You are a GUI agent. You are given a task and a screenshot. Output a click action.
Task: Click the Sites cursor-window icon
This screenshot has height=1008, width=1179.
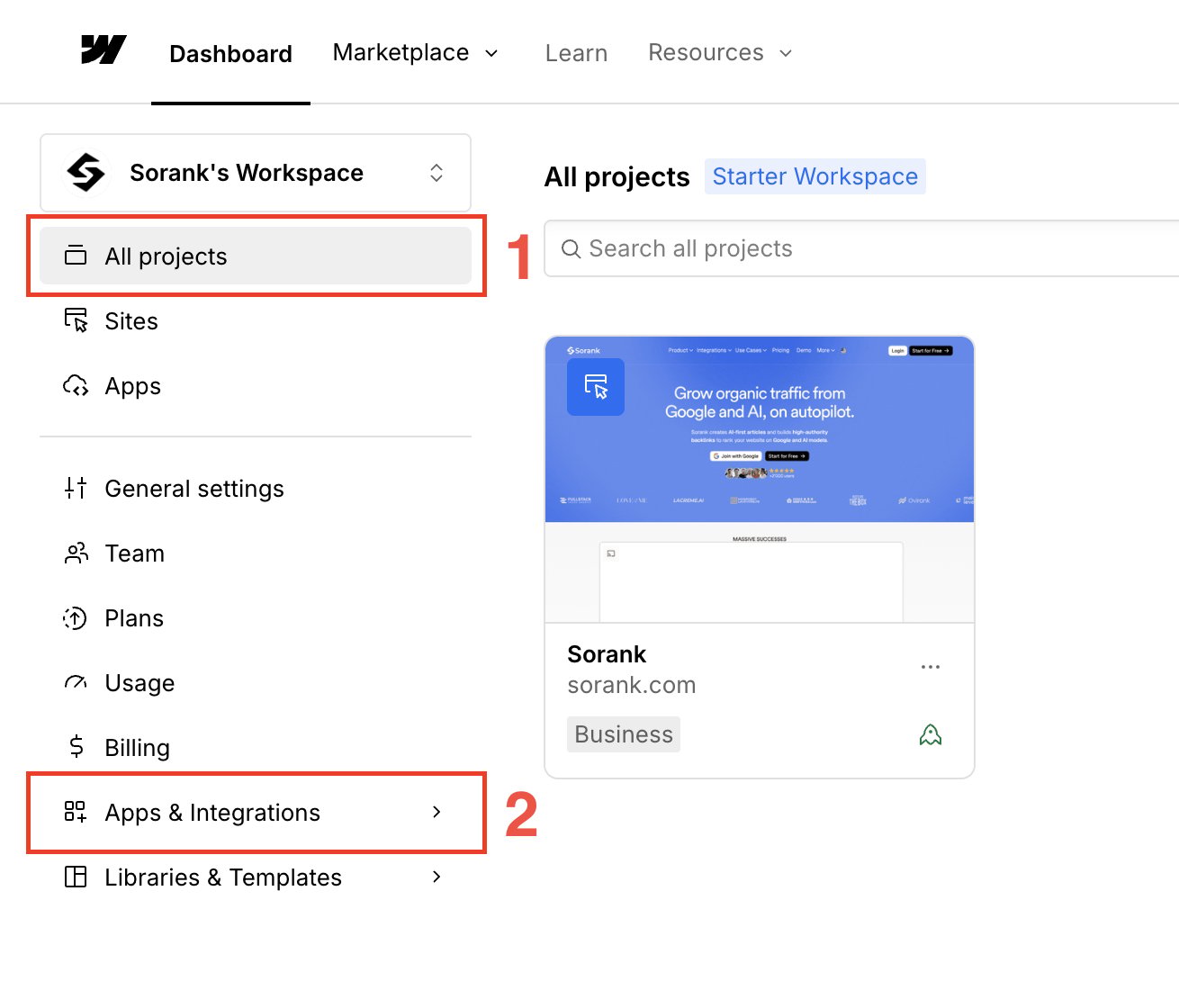[x=76, y=320]
